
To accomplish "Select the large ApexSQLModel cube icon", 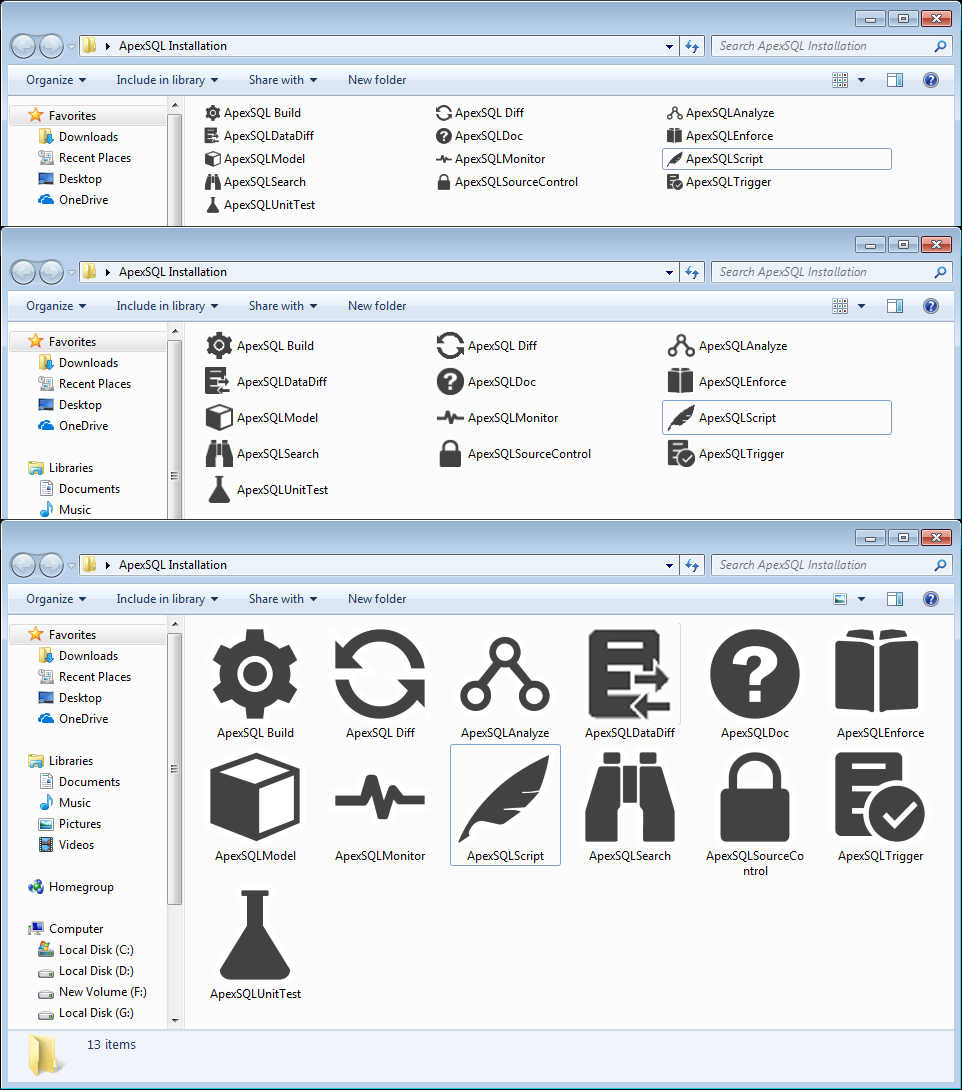I will [255, 797].
